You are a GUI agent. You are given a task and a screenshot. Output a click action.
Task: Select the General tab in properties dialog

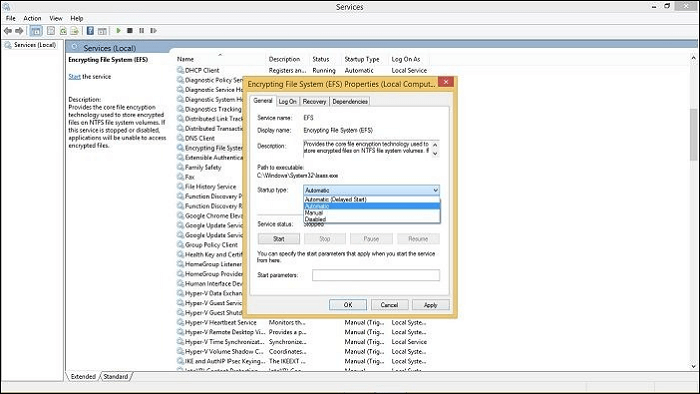pos(262,100)
